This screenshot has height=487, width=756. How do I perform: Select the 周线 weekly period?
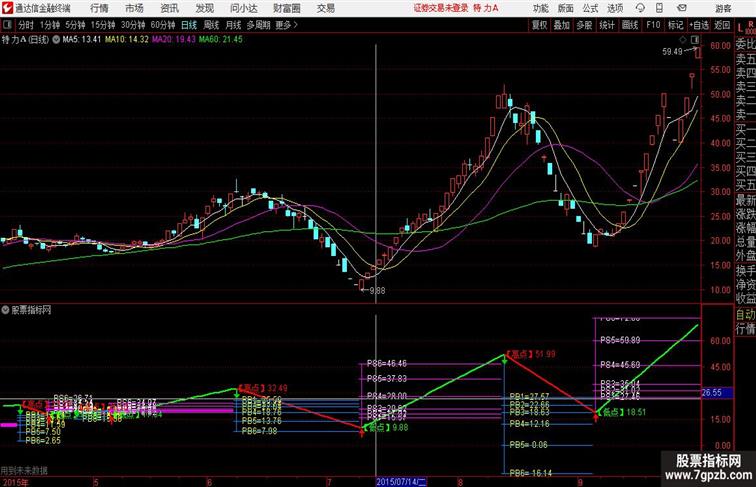click(x=211, y=25)
